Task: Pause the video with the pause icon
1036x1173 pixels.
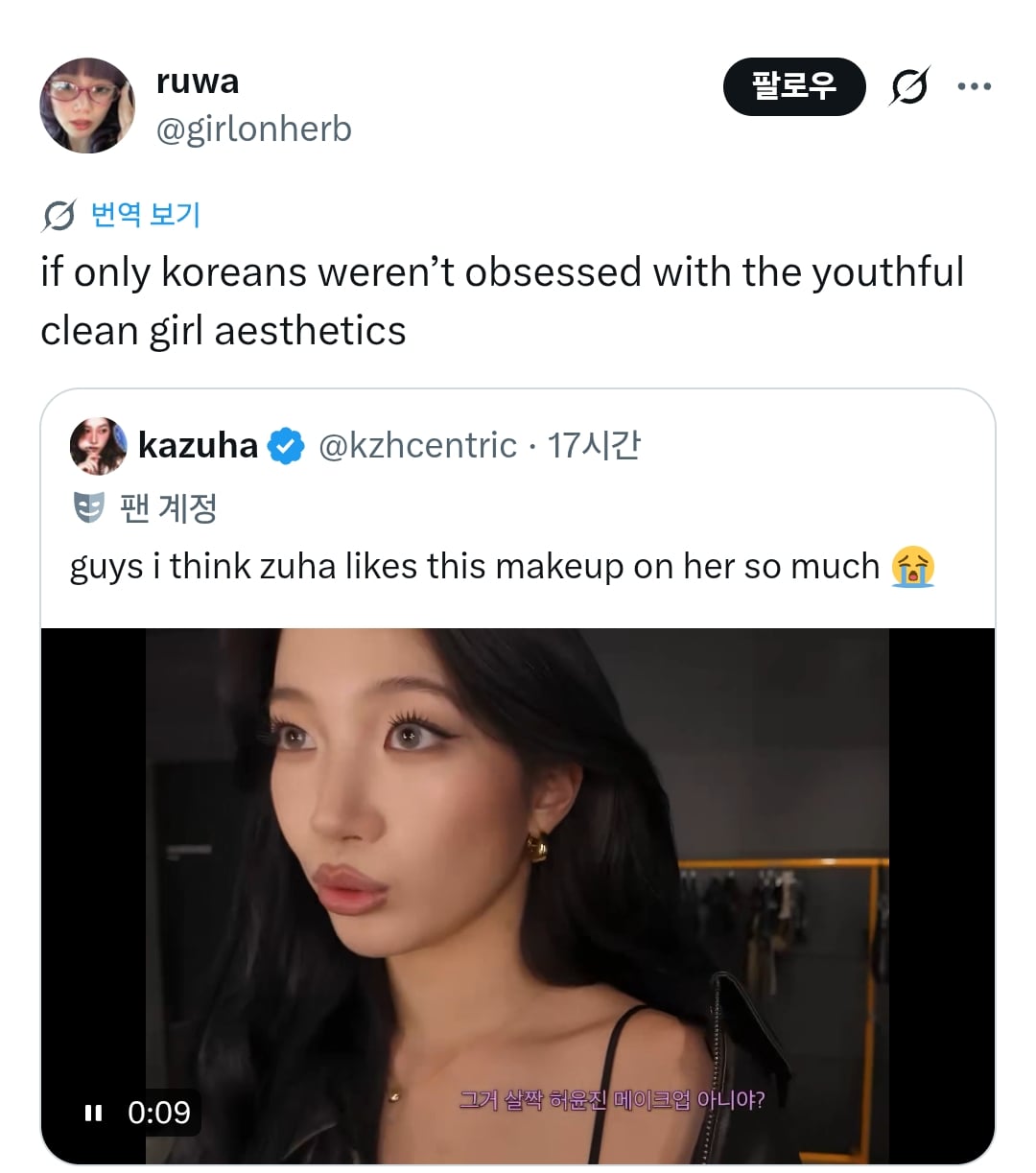Action: tap(93, 1113)
